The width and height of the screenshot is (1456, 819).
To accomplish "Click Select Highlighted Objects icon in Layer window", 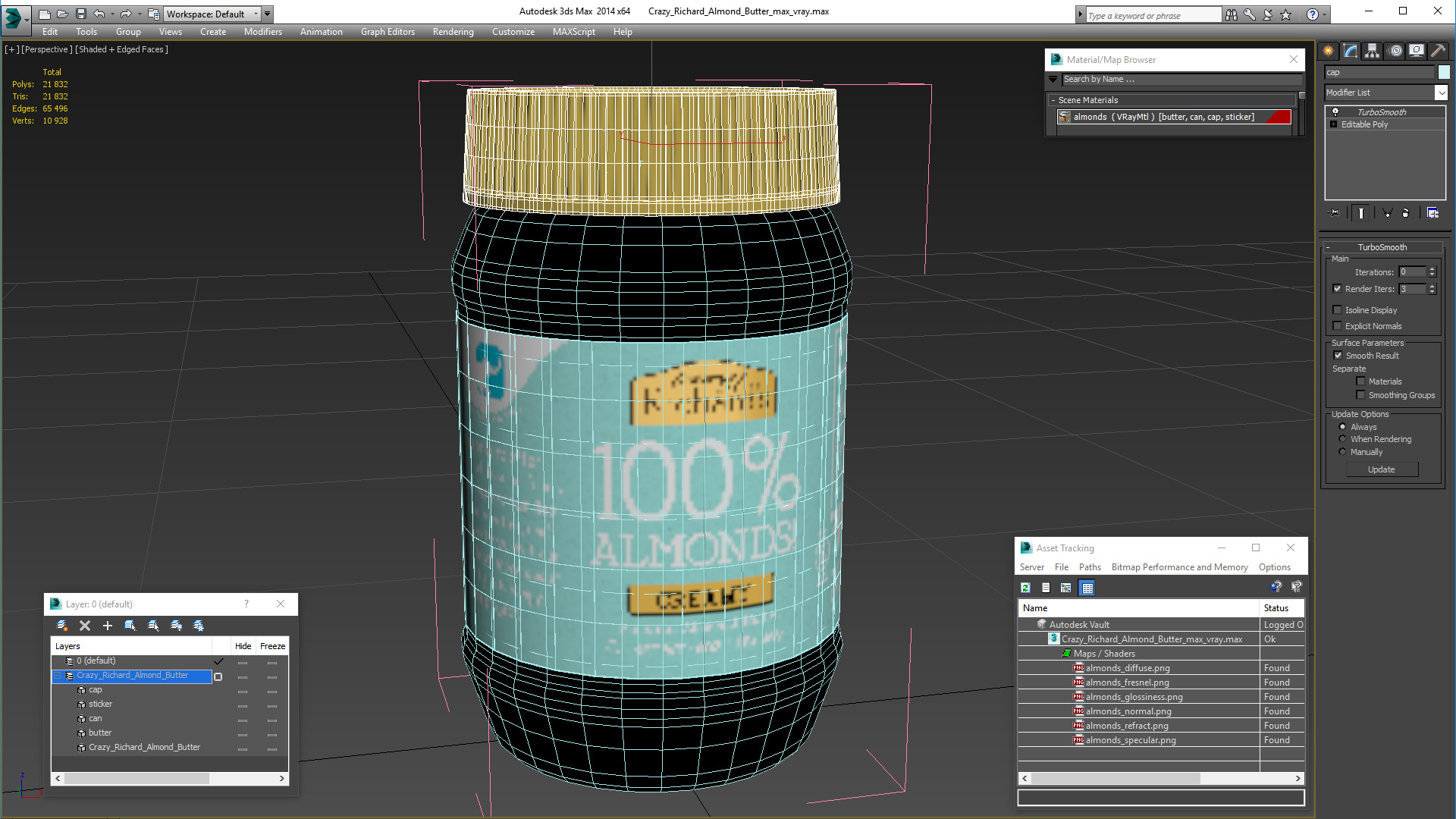I will 130,626.
